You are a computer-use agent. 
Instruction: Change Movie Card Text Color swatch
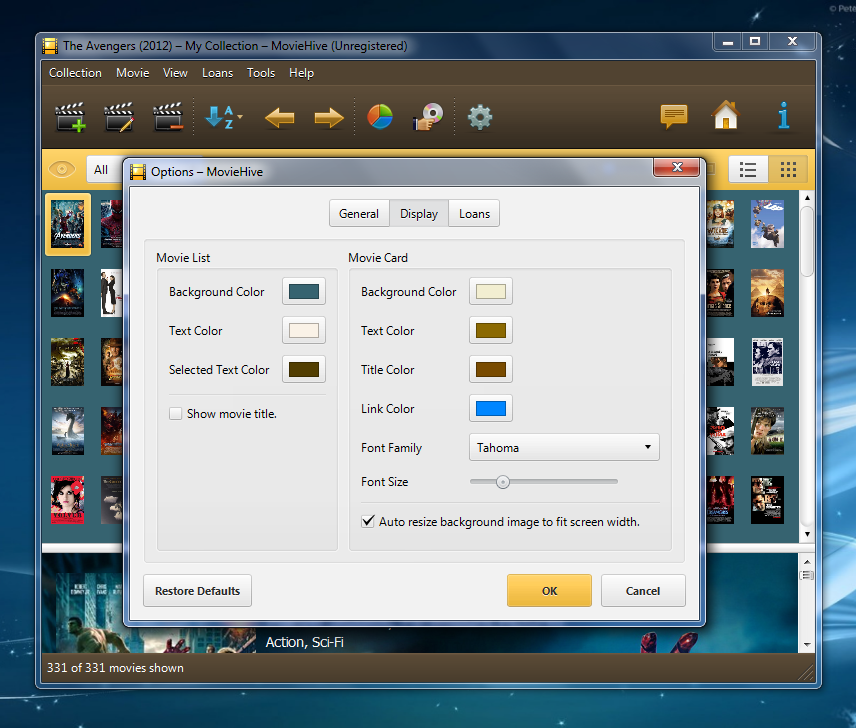(491, 330)
